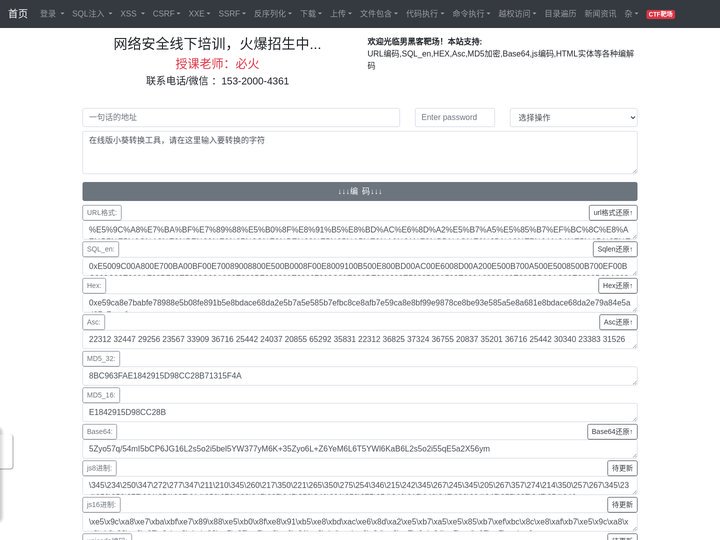Click the url格式还原 button

(613, 213)
